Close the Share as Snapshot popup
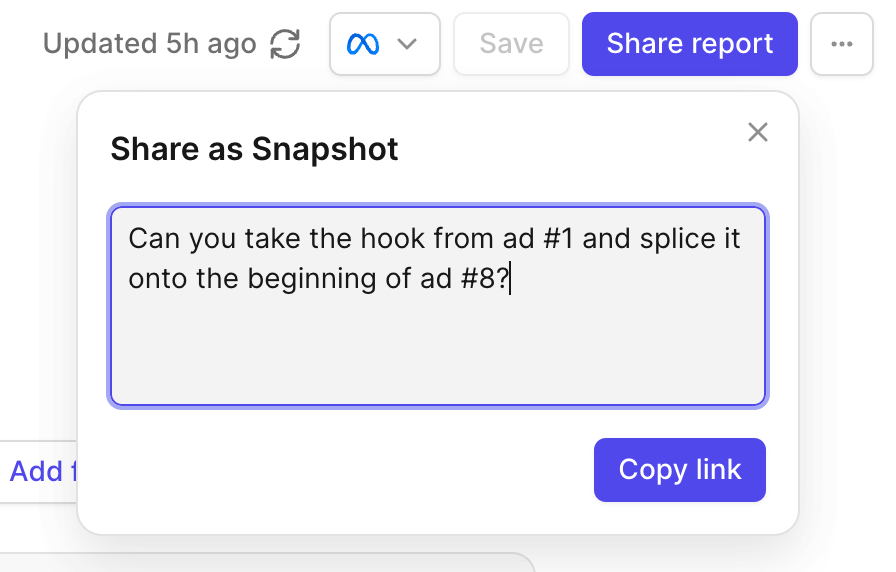The height and width of the screenshot is (572, 896). pyautogui.click(x=758, y=132)
